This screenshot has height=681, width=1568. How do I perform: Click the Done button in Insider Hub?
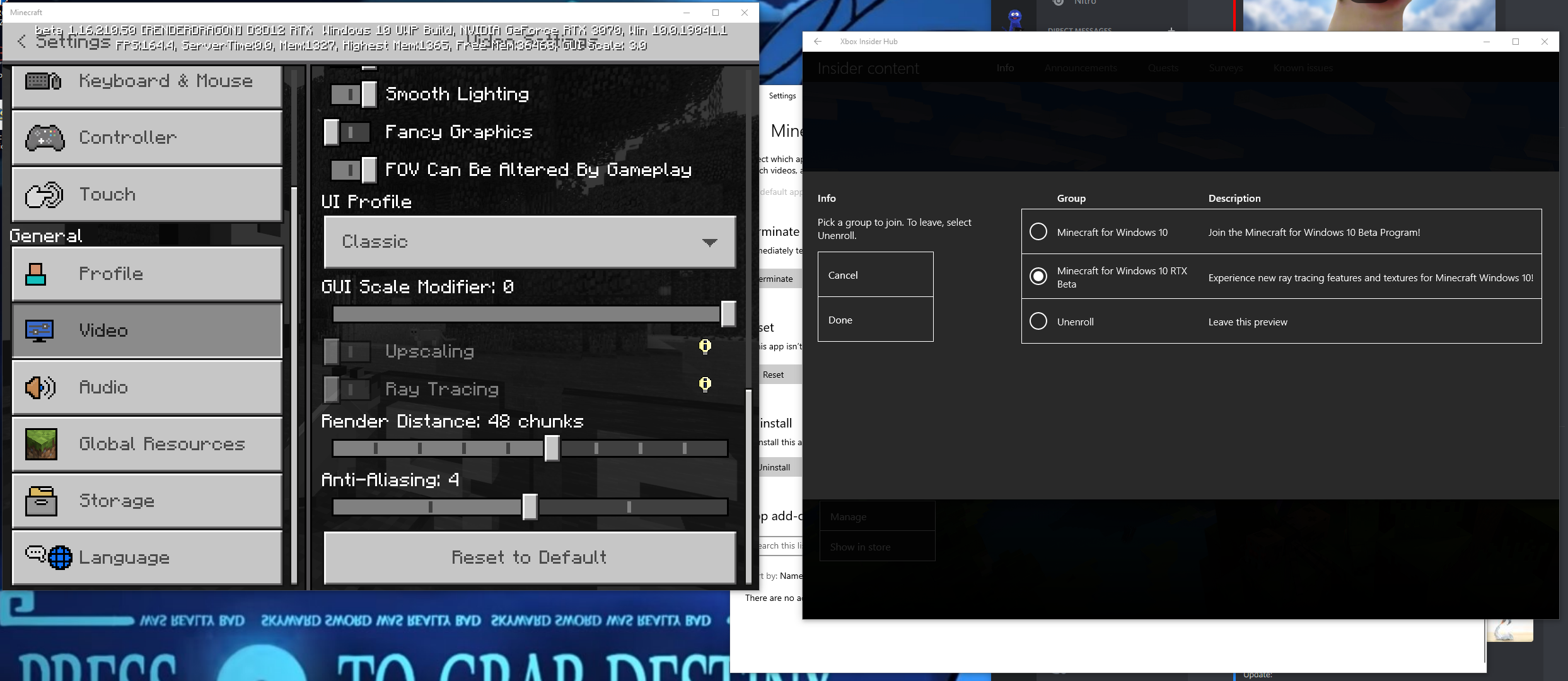click(x=875, y=320)
